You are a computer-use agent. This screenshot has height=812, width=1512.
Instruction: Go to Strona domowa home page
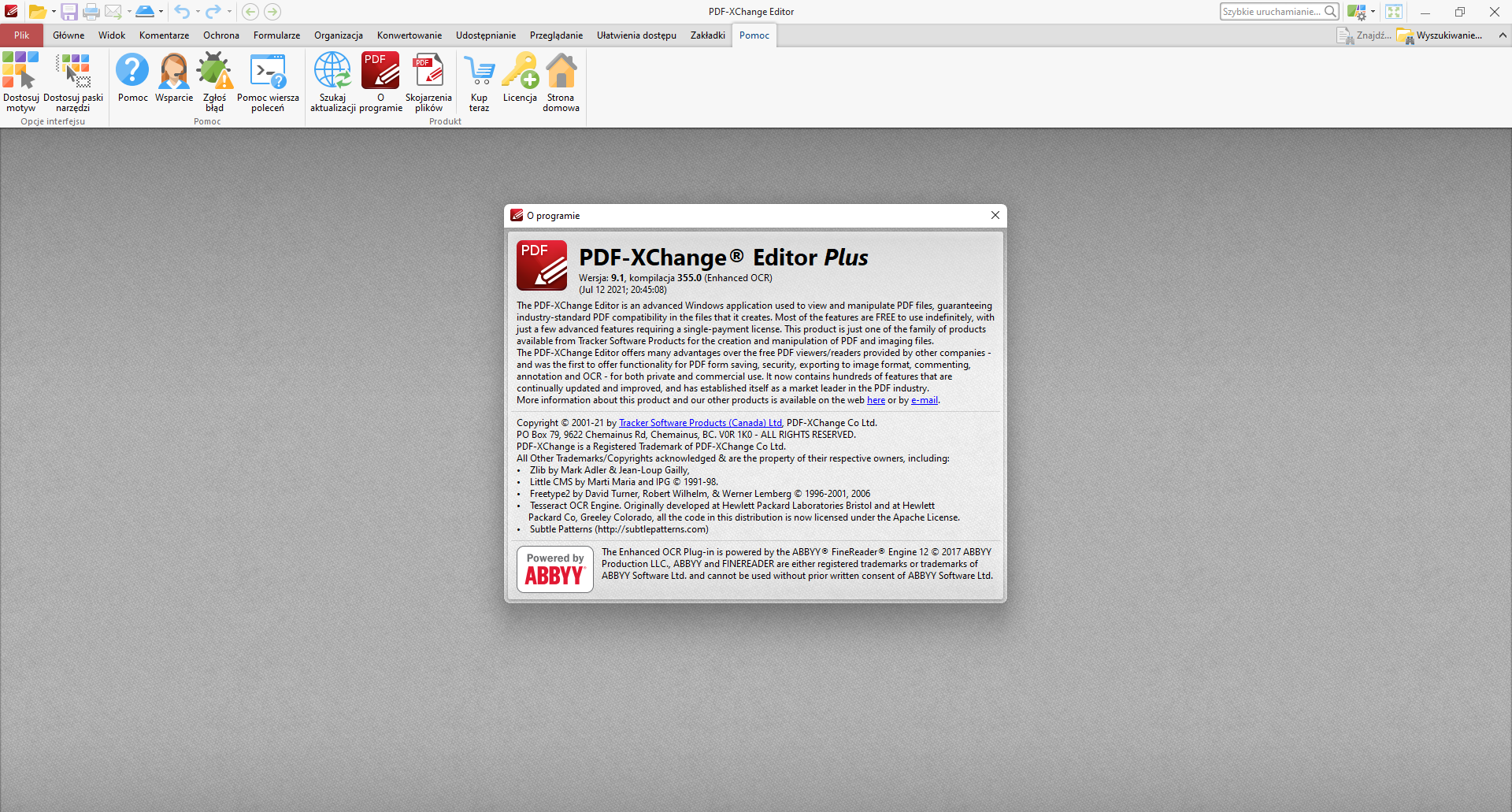(x=561, y=82)
